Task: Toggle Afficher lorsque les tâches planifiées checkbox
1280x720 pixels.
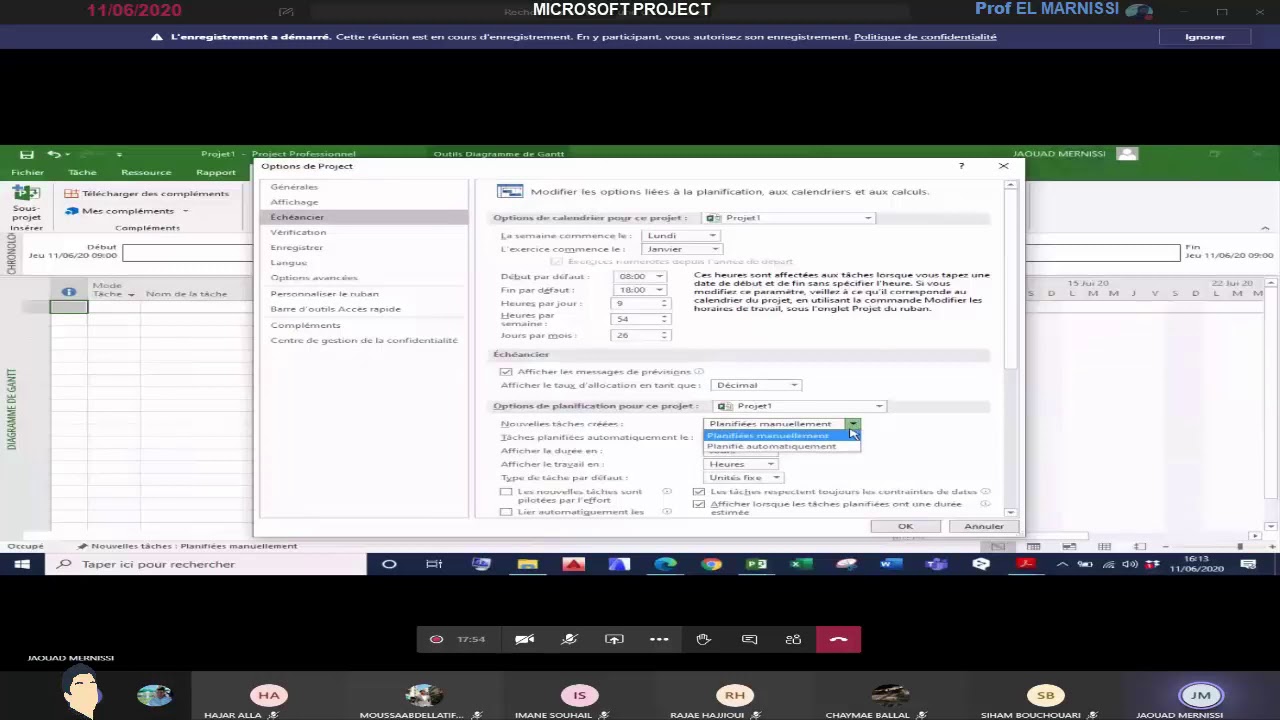Action: coord(699,504)
